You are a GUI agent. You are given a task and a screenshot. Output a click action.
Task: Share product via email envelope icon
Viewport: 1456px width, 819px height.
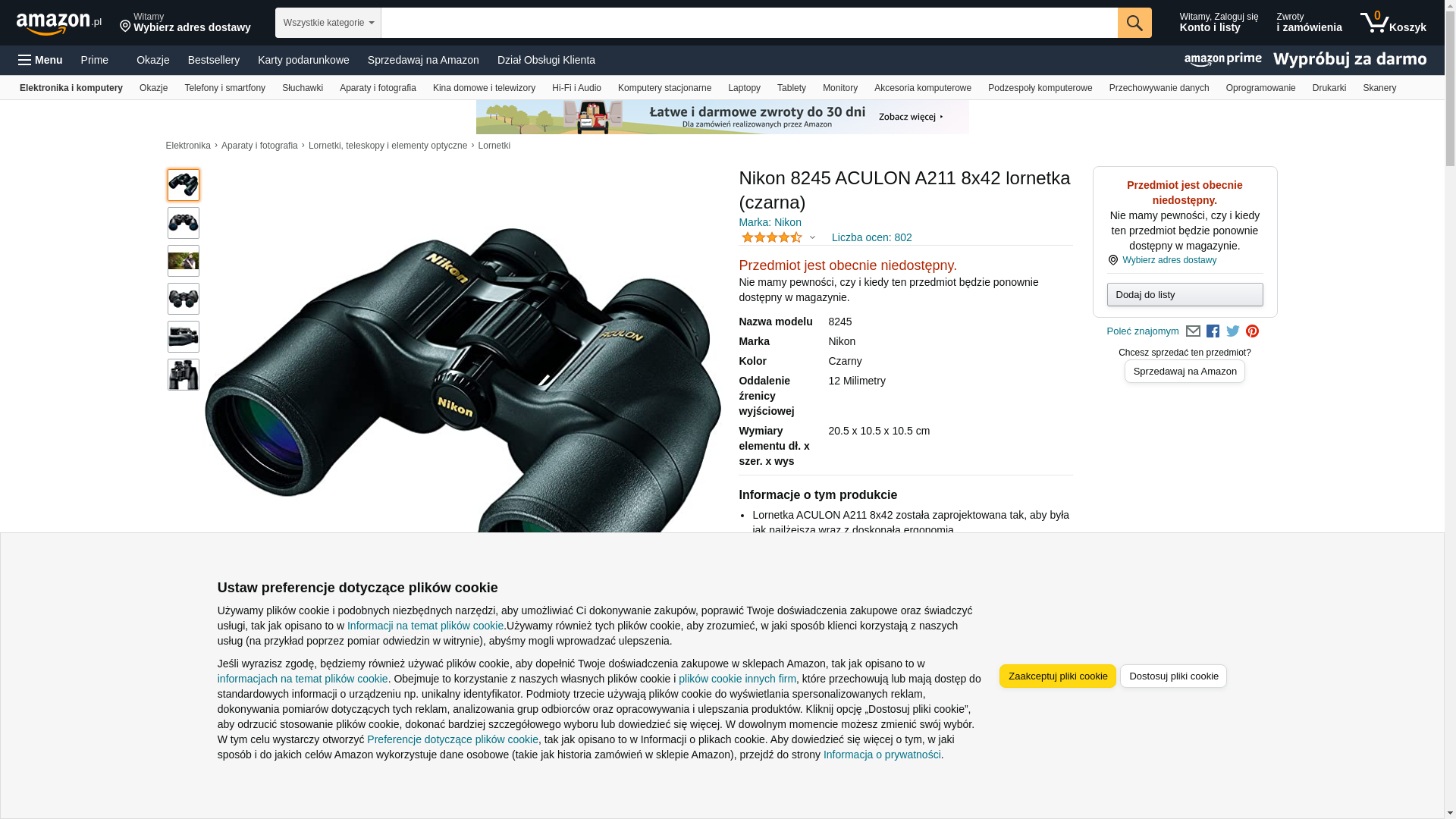click(1193, 331)
